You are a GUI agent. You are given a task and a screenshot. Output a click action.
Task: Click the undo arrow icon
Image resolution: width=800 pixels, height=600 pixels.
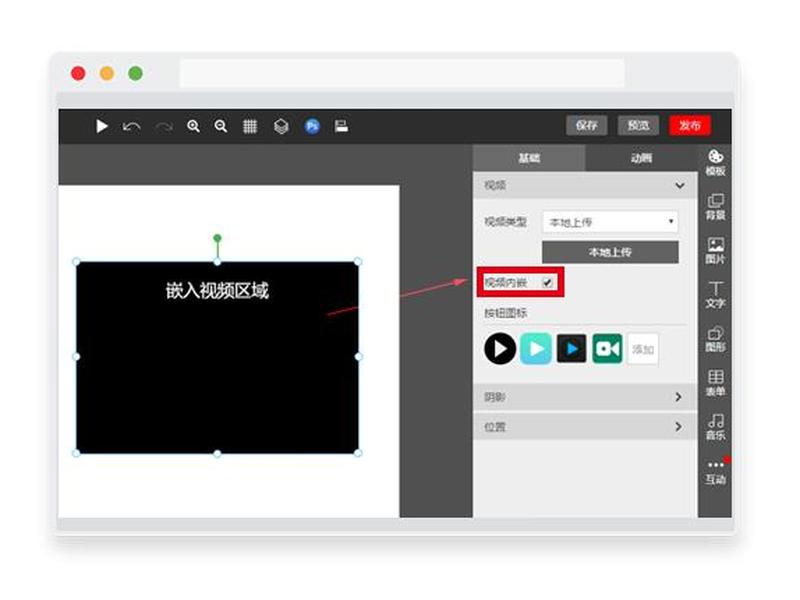(x=131, y=127)
